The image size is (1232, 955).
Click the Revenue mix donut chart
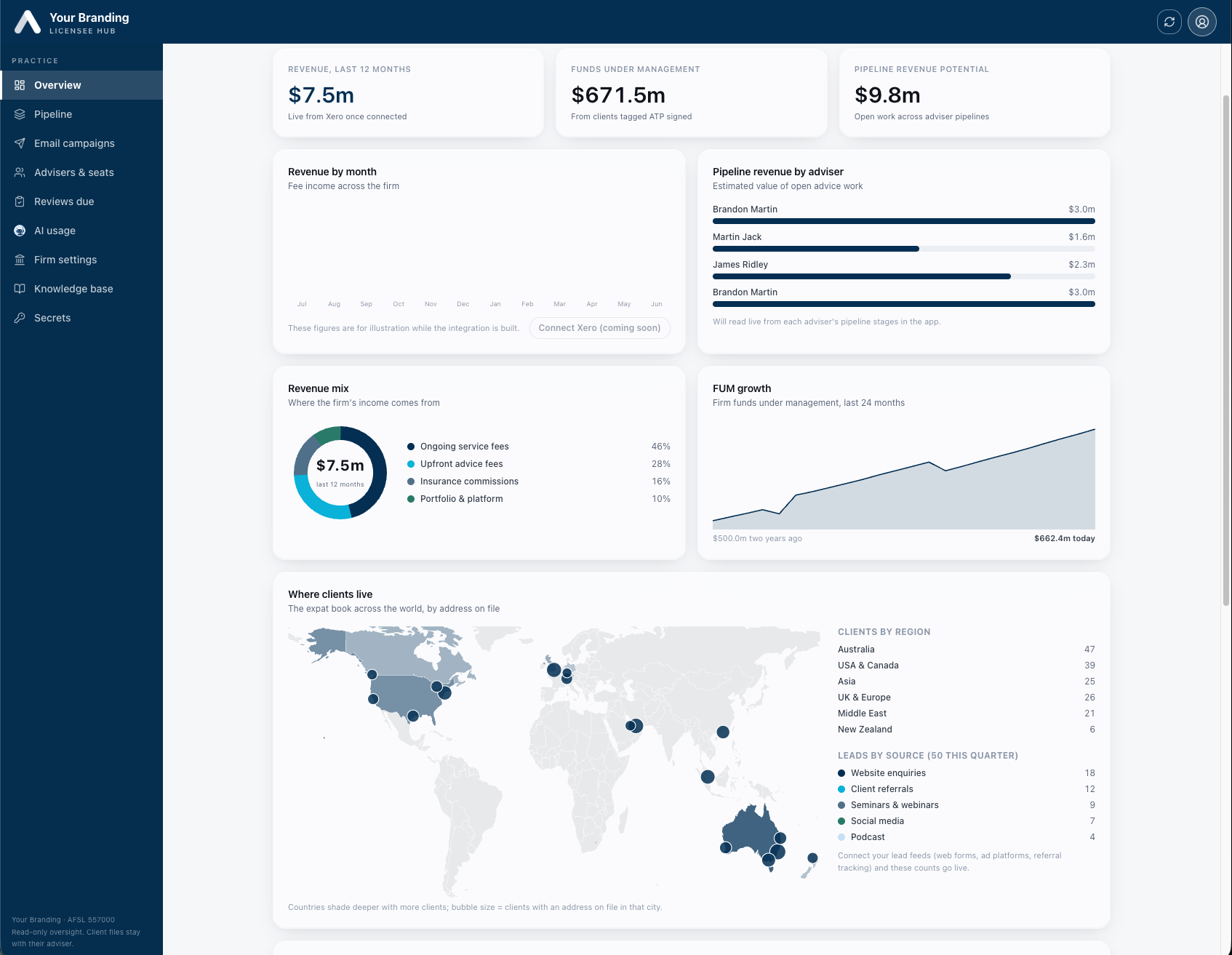pos(340,473)
